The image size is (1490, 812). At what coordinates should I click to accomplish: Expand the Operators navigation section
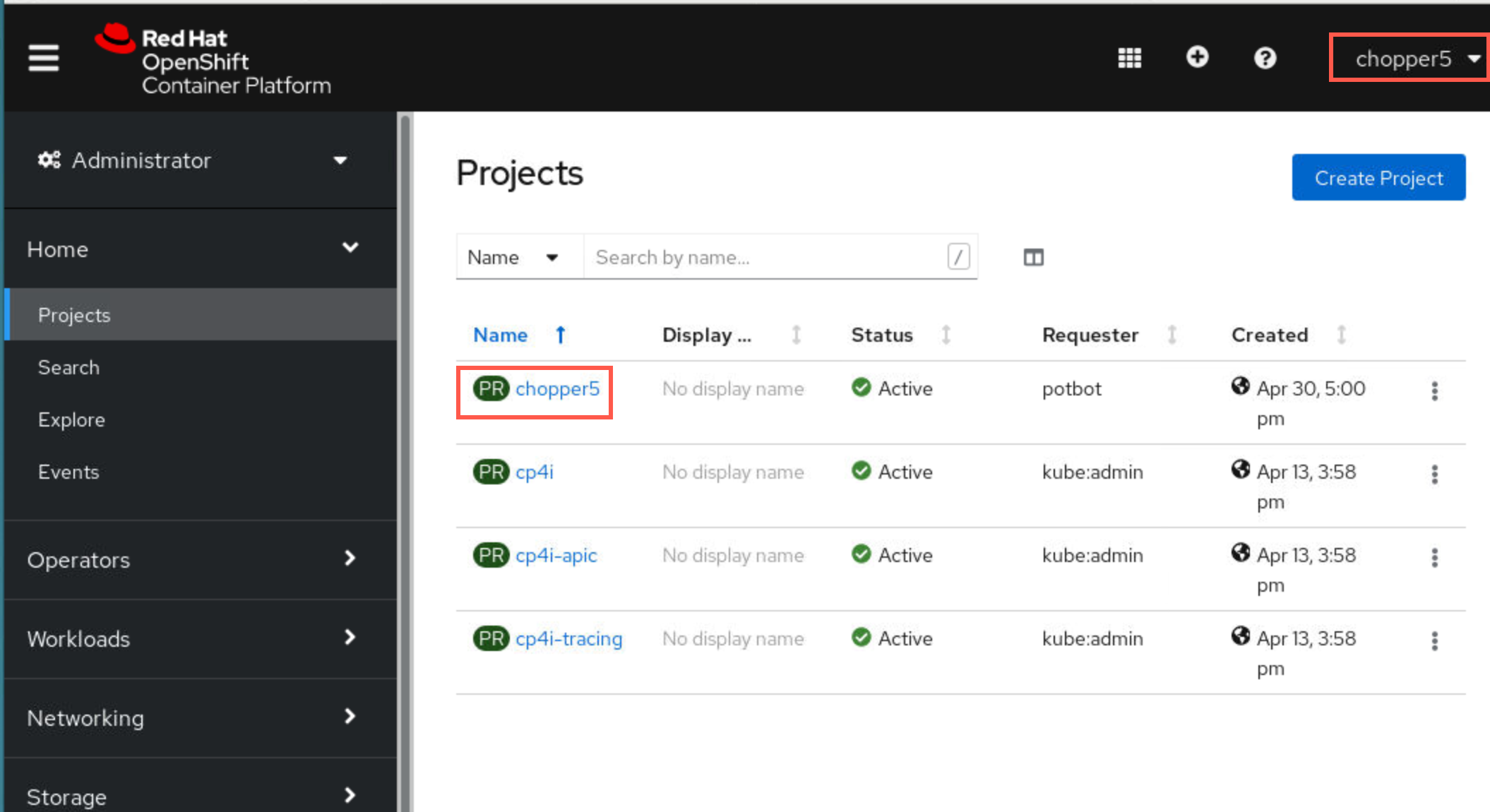pos(200,559)
